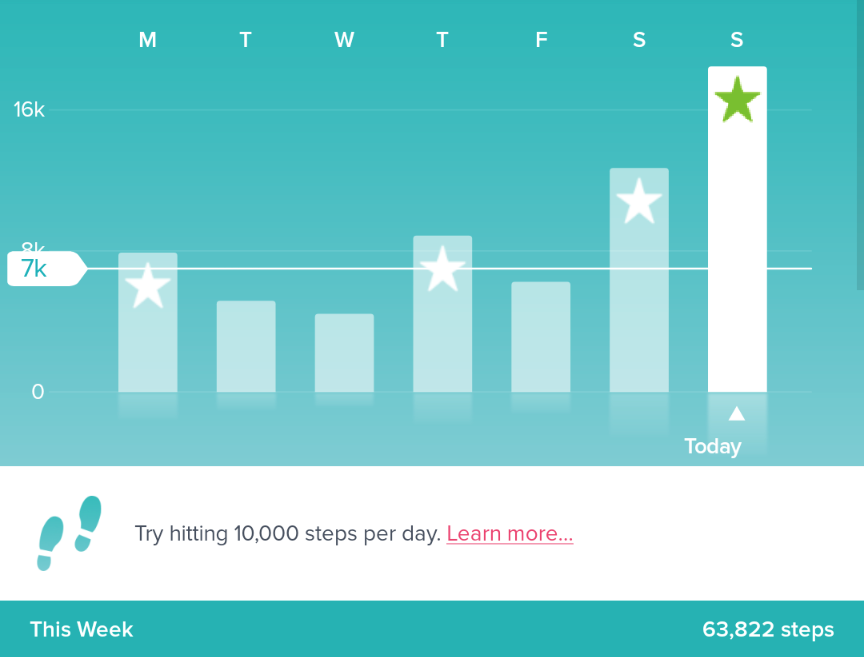Image resolution: width=864 pixels, height=657 pixels.
Task: Click the Today label
Action: coord(712,446)
